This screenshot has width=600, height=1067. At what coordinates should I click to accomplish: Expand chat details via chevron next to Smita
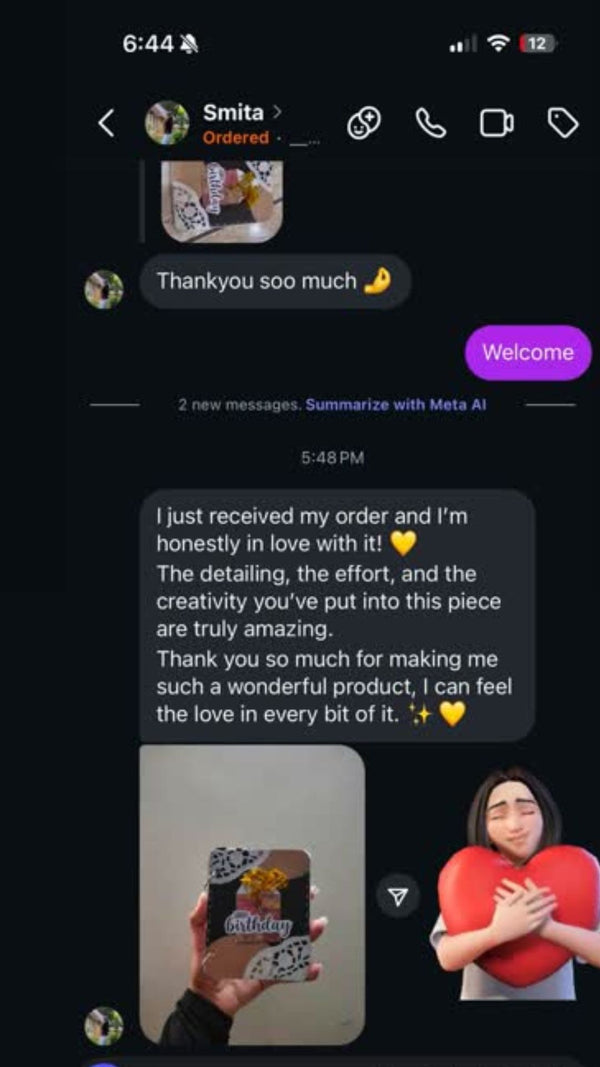[x=277, y=111]
